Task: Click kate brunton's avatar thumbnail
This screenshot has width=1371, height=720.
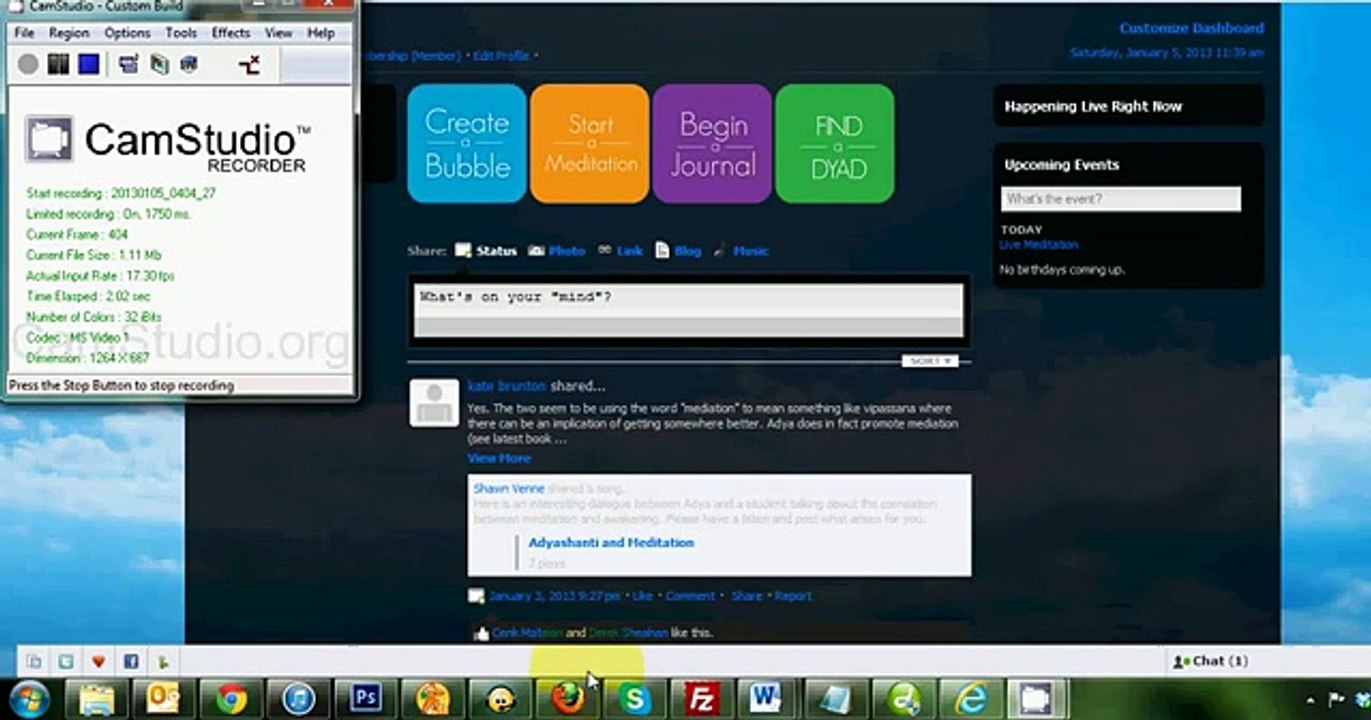Action: pyautogui.click(x=435, y=404)
